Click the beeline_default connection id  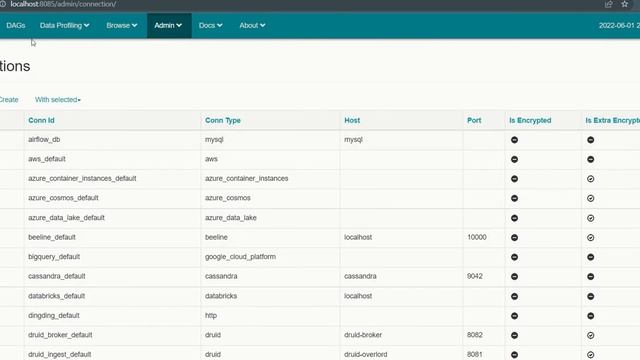52,237
